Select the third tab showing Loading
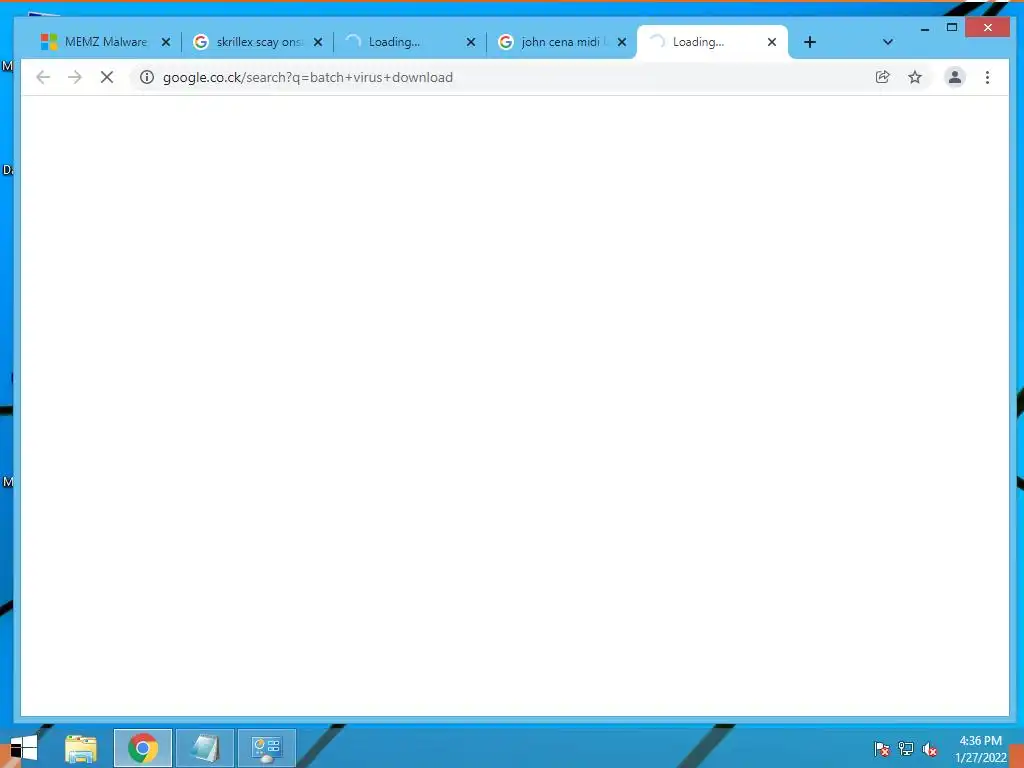The width and height of the screenshot is (1024, 768). (x=409, y=42)
